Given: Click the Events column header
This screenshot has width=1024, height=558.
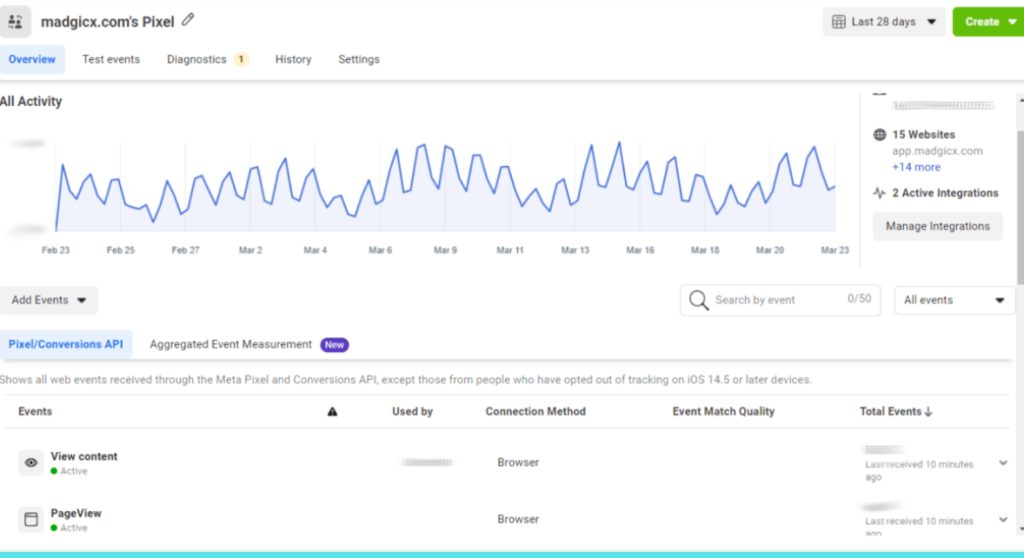Looking at the screenshot, I should click(35, 412).
